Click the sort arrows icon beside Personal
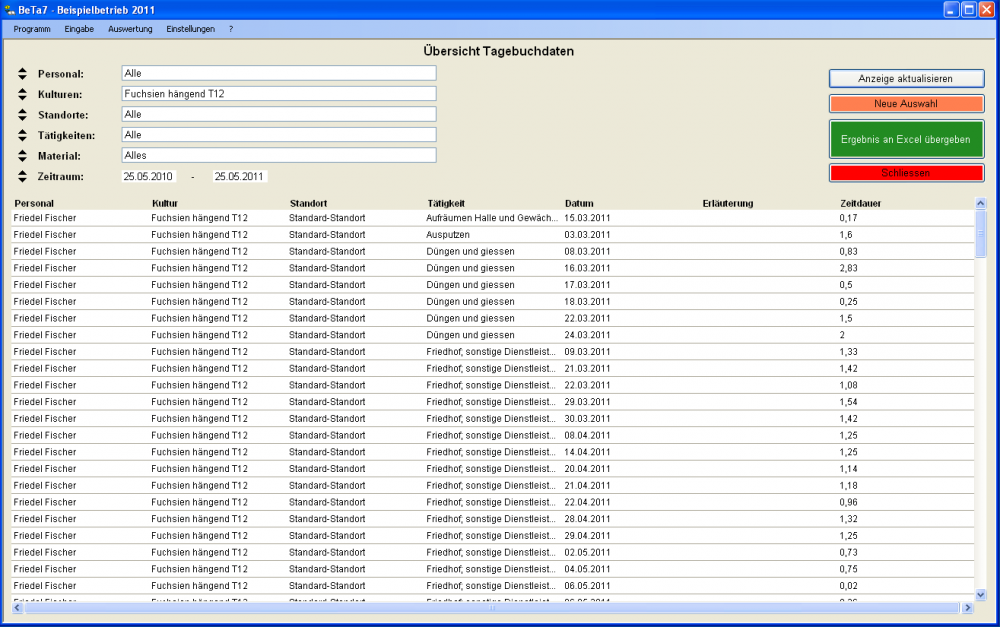This screenshot has height=627, width=1000. 23,74
